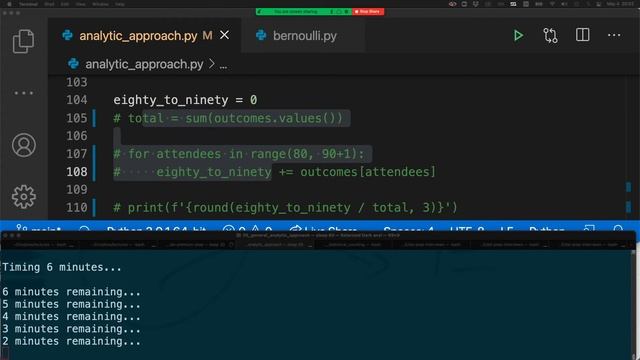640x360 pixels.
Task: Open the Apple menu in menu bar
Action: click(9, 4)
